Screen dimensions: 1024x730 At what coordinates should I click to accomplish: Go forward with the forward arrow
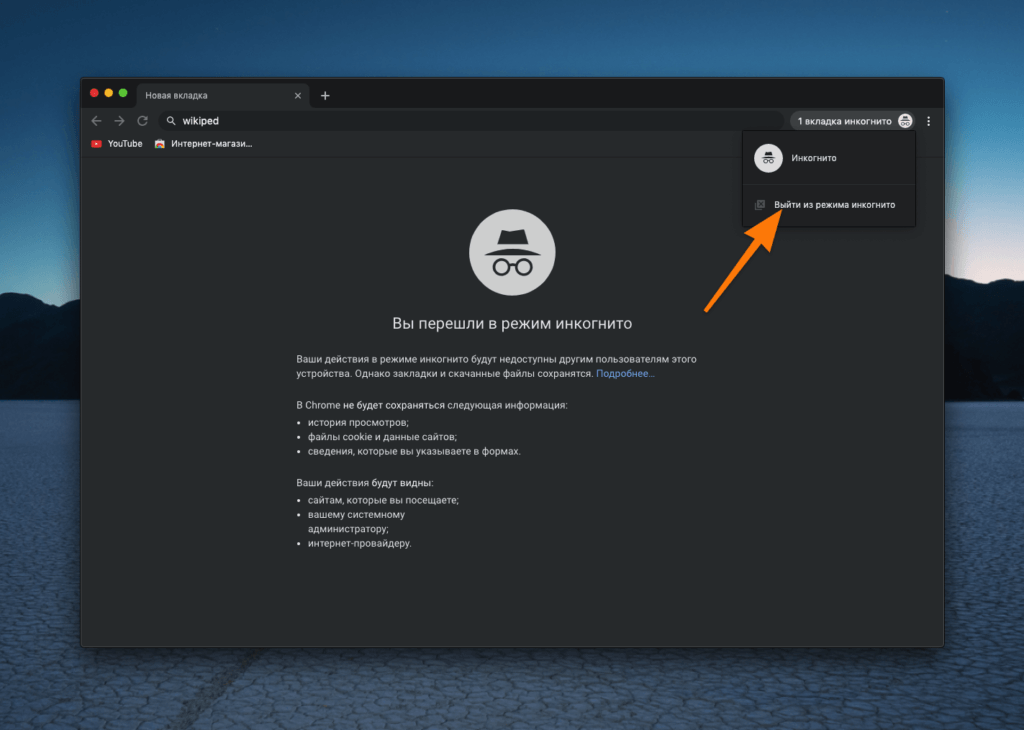click(x=119, y=121)
